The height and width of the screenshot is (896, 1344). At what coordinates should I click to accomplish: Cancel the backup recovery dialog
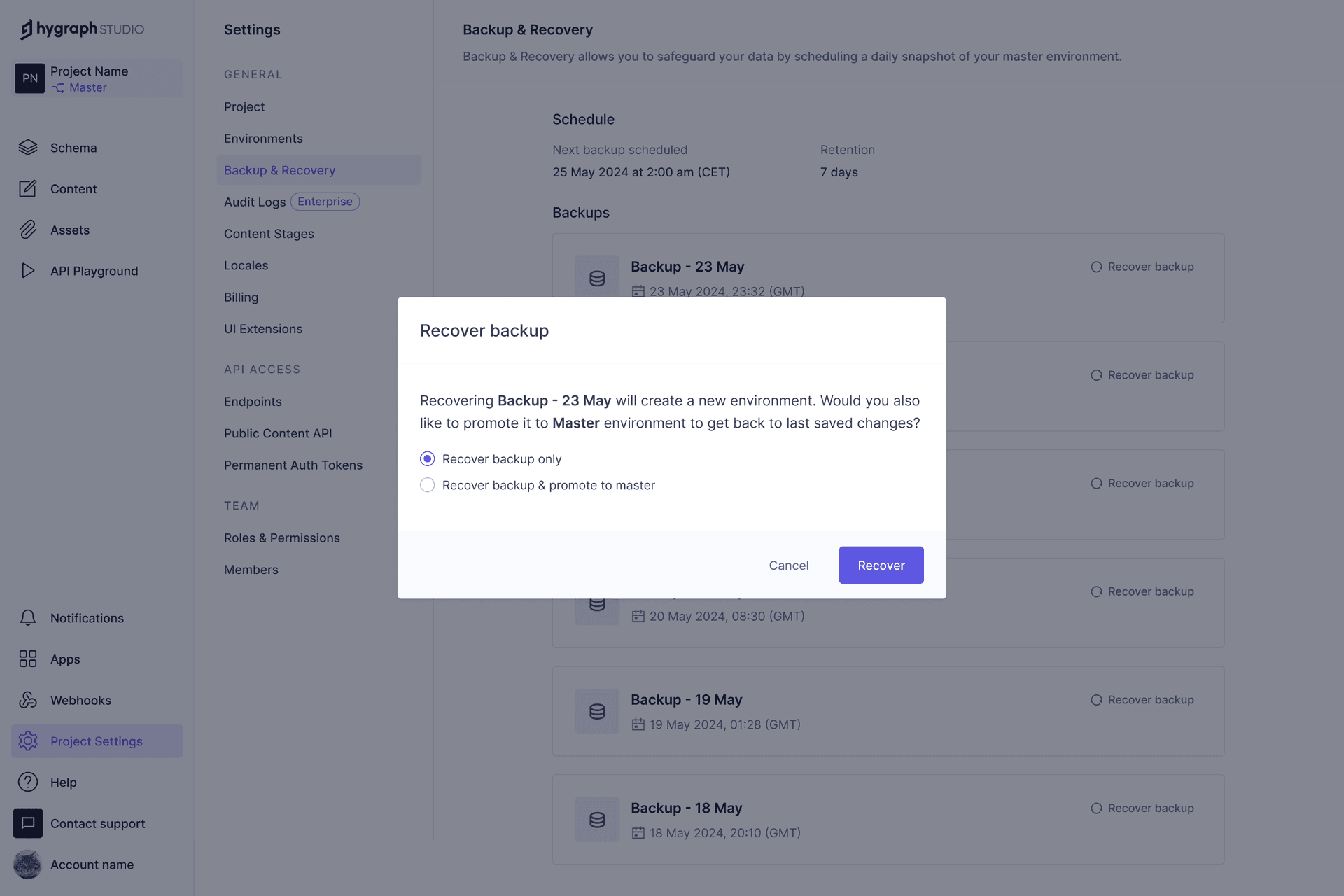pos(789,565)
